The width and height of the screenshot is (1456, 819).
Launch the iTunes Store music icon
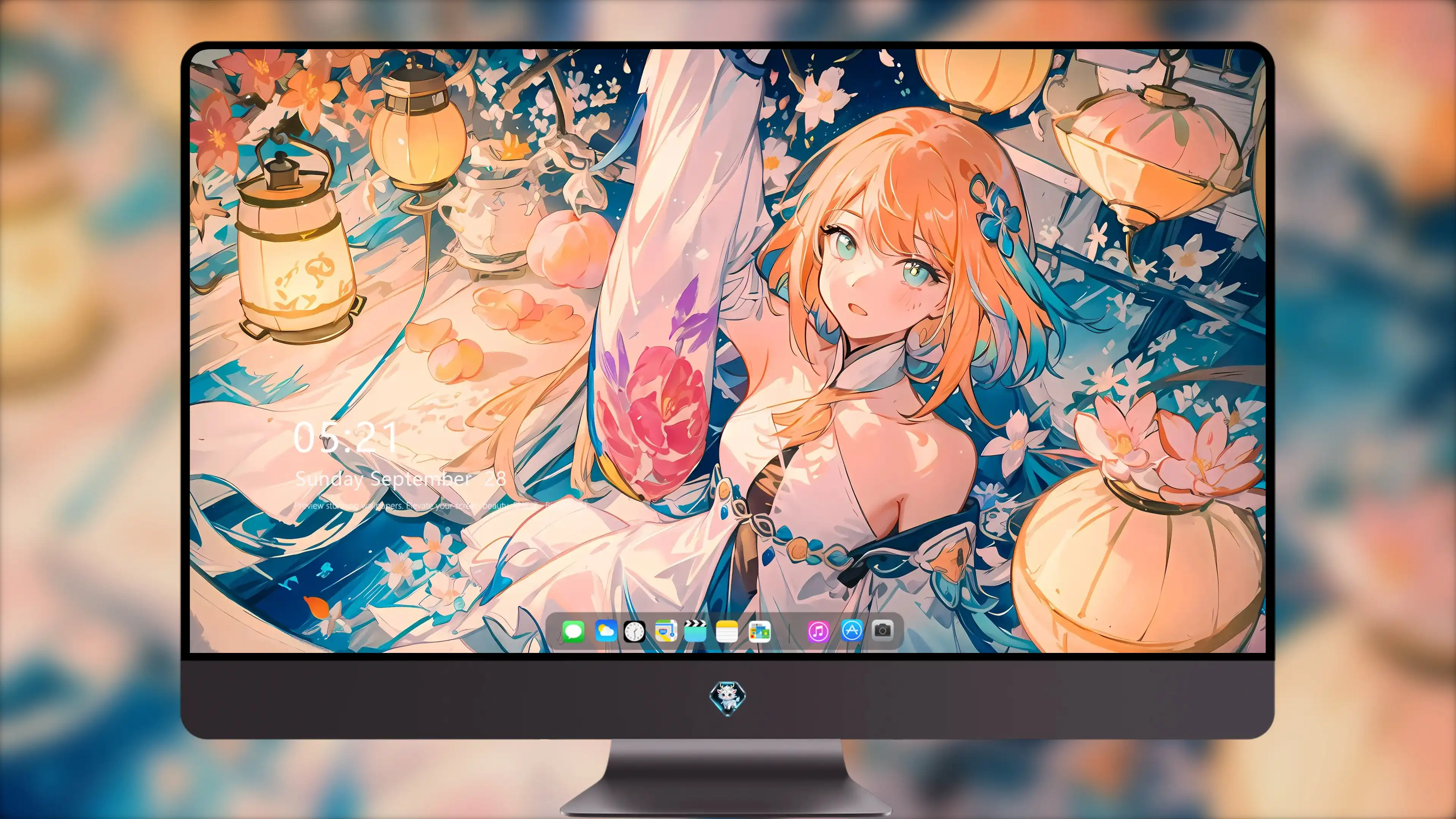point(818,631)
